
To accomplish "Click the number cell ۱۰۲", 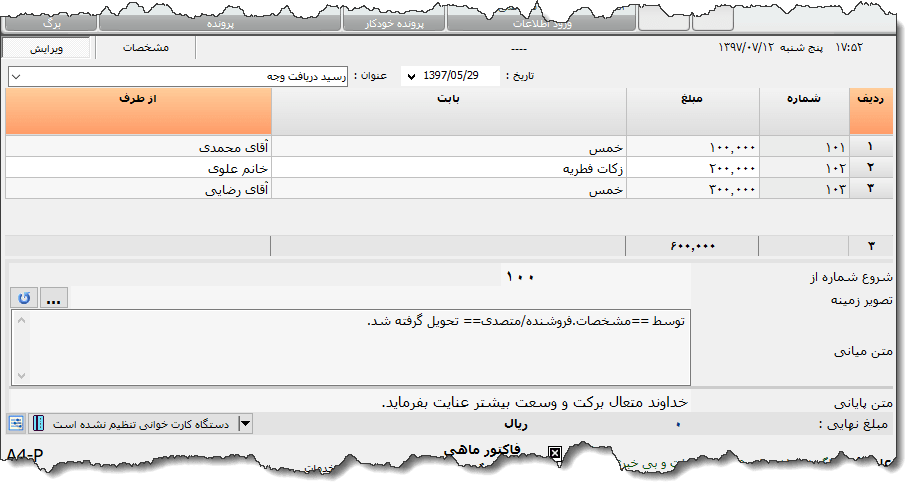I will coord(804,168).
